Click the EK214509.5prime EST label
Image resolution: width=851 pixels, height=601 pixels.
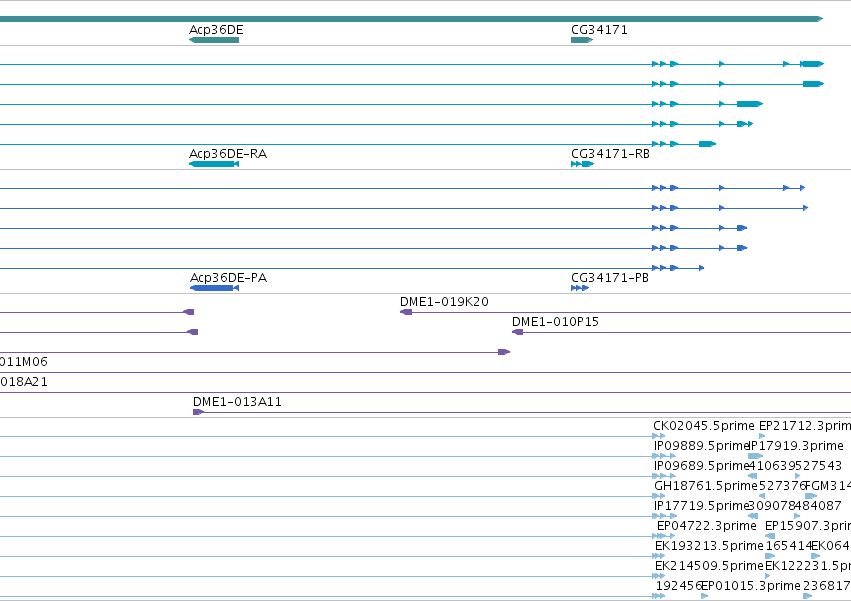click(709, 567)
